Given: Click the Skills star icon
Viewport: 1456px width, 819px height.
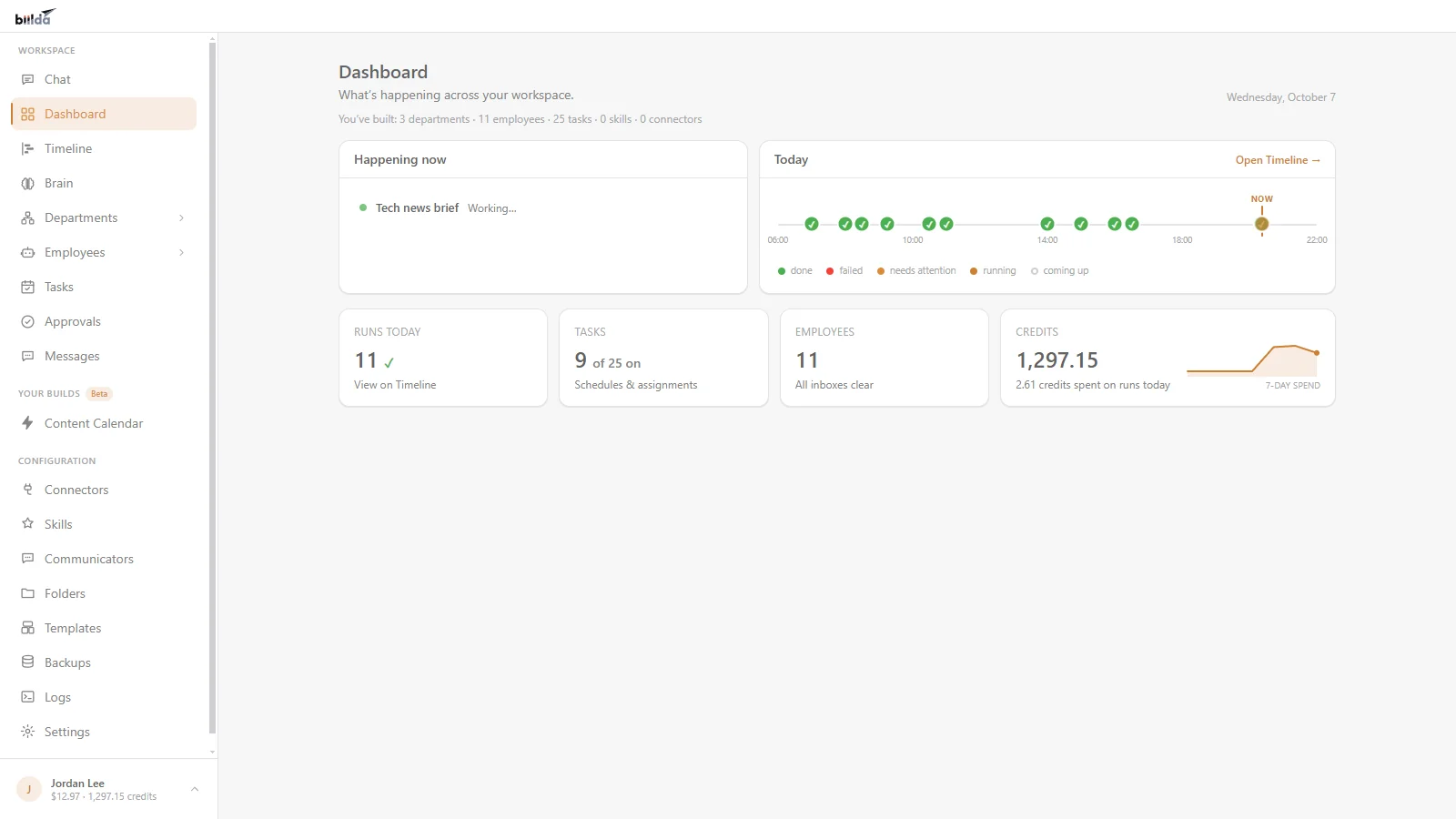Looking at the screenshot, I should [28, 524].
